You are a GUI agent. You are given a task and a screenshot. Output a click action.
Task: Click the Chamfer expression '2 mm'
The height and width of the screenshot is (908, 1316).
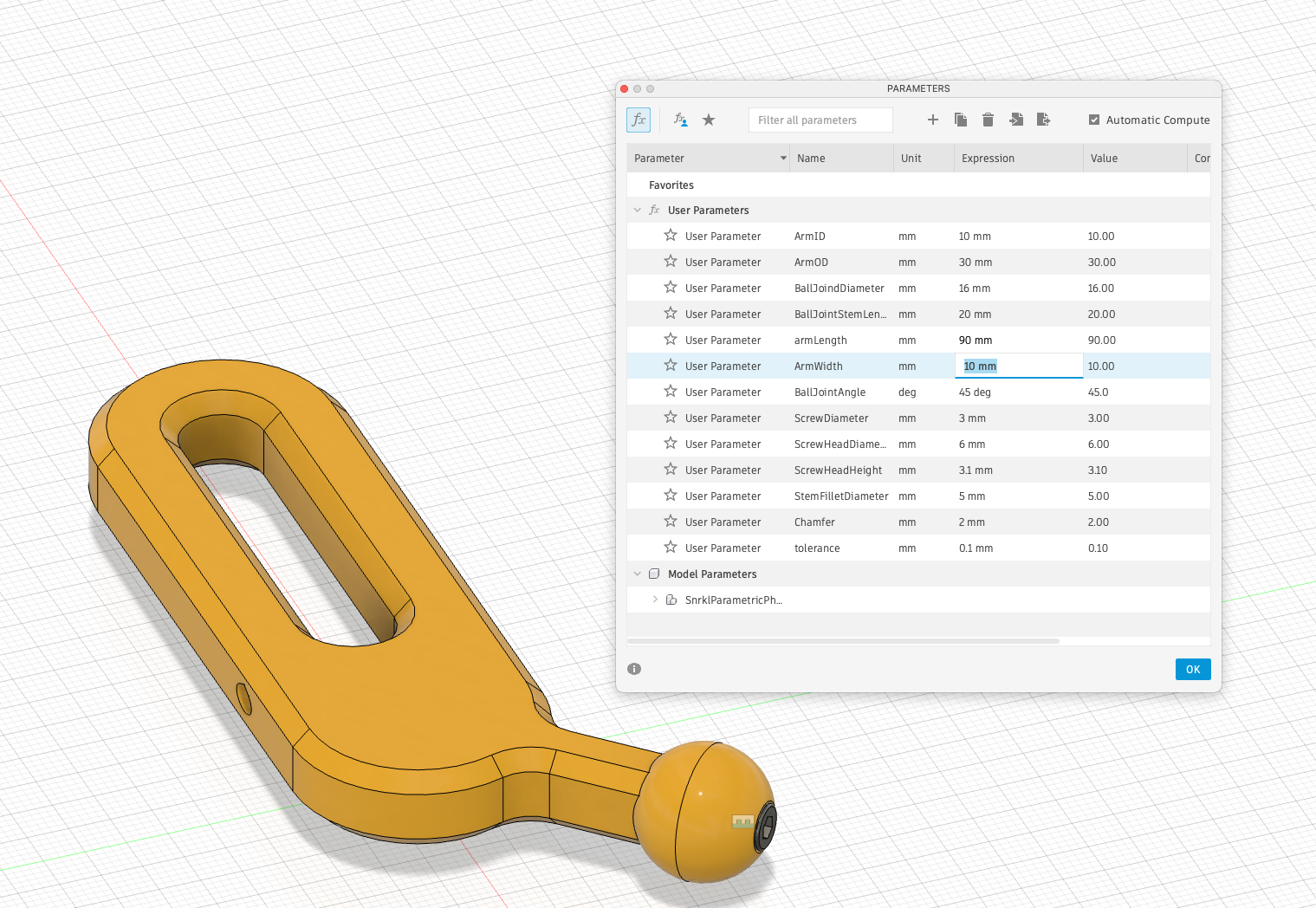pos(972,522)
